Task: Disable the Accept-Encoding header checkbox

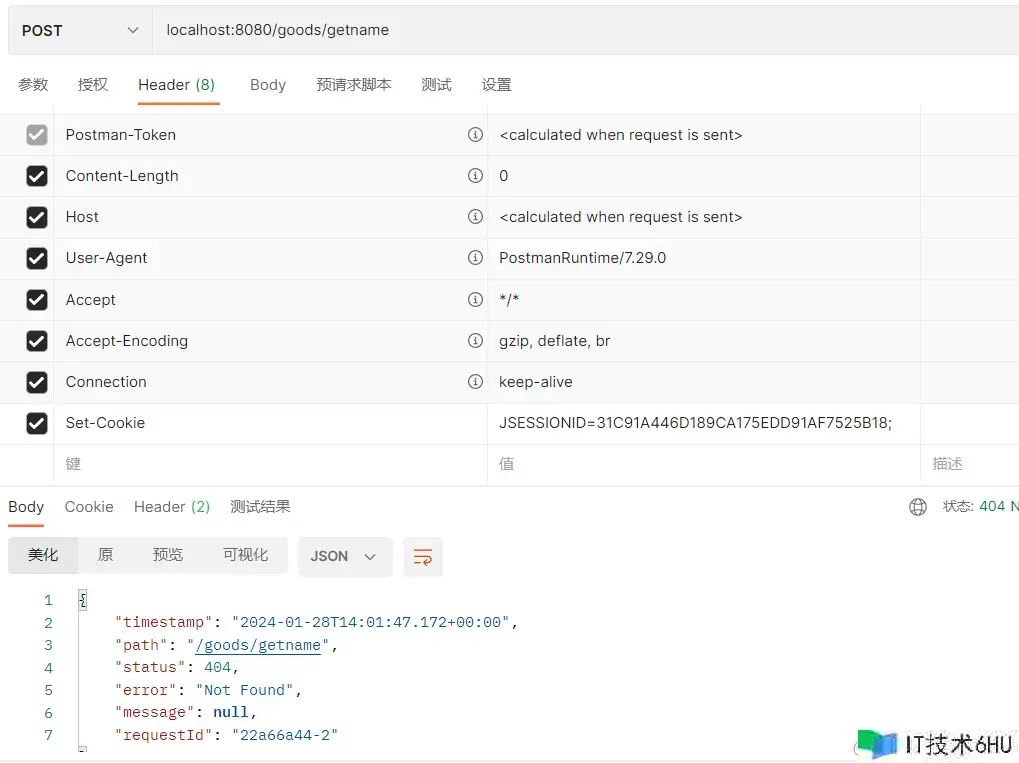Action: (37, 341)
